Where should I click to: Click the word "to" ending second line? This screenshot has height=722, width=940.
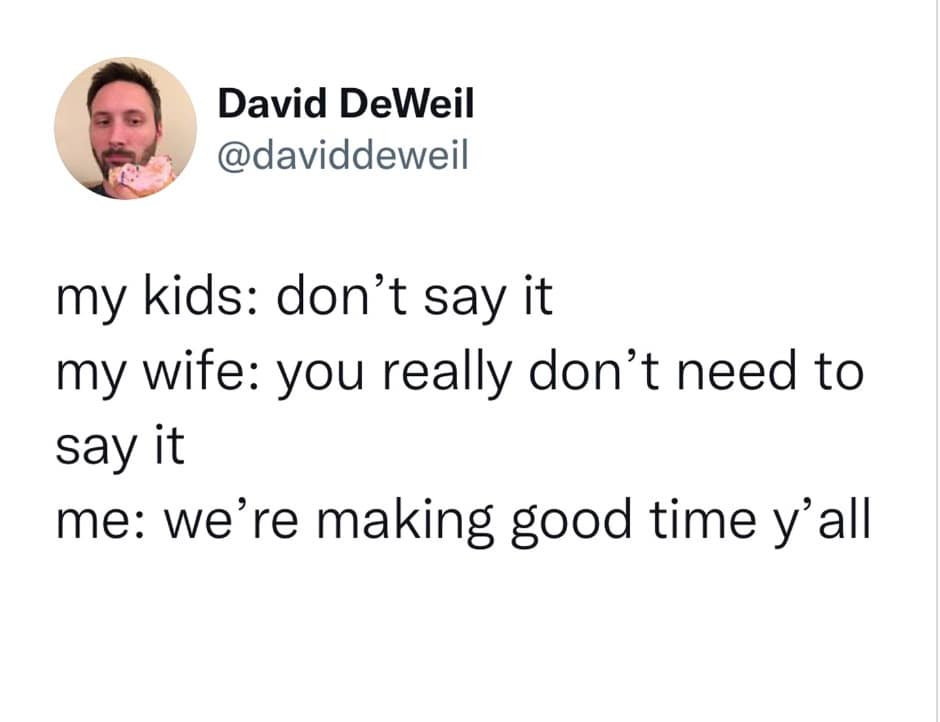tap(836, 374)
